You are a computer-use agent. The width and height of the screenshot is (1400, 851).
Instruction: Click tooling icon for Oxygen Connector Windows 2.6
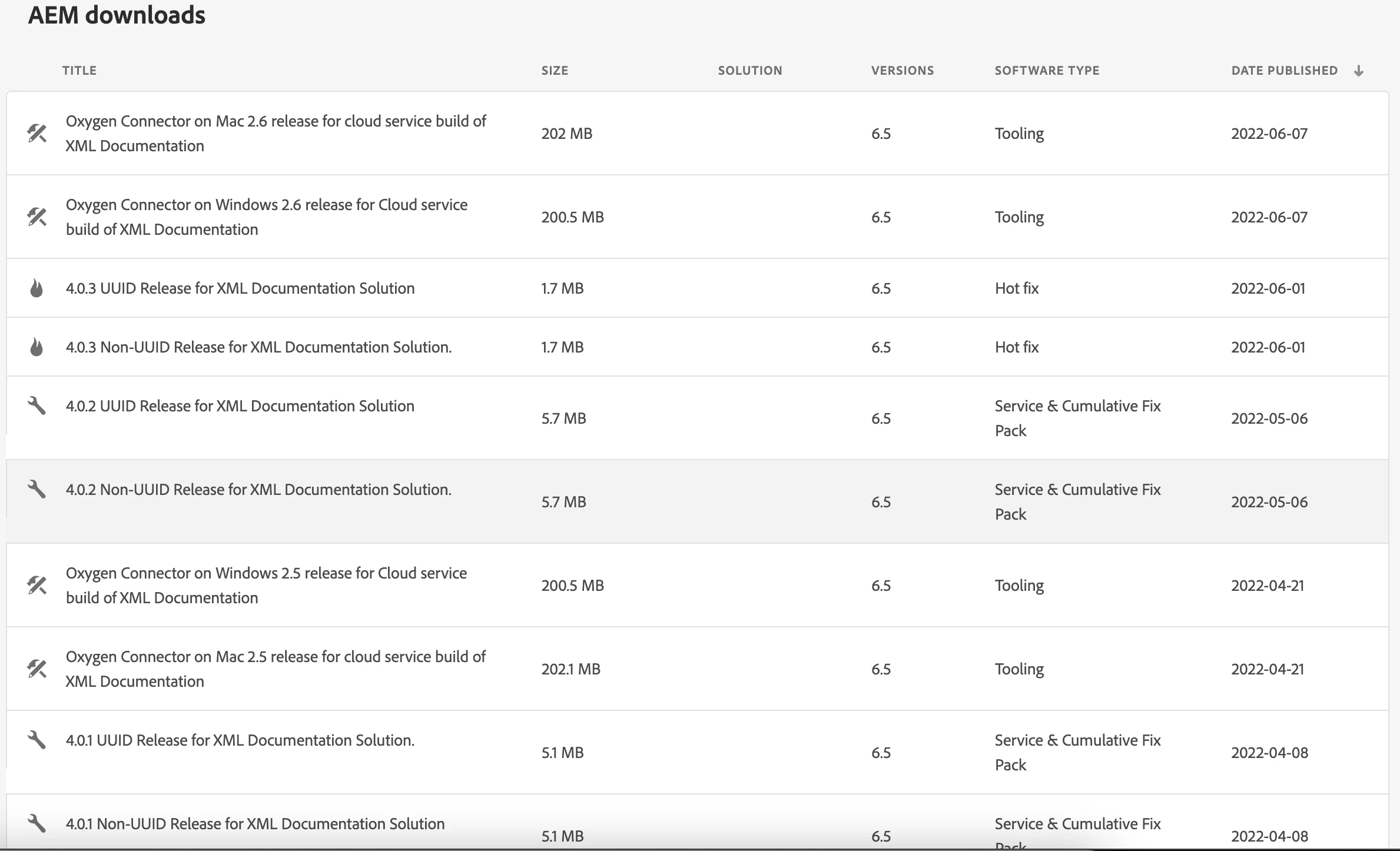[x=37, y=217]
